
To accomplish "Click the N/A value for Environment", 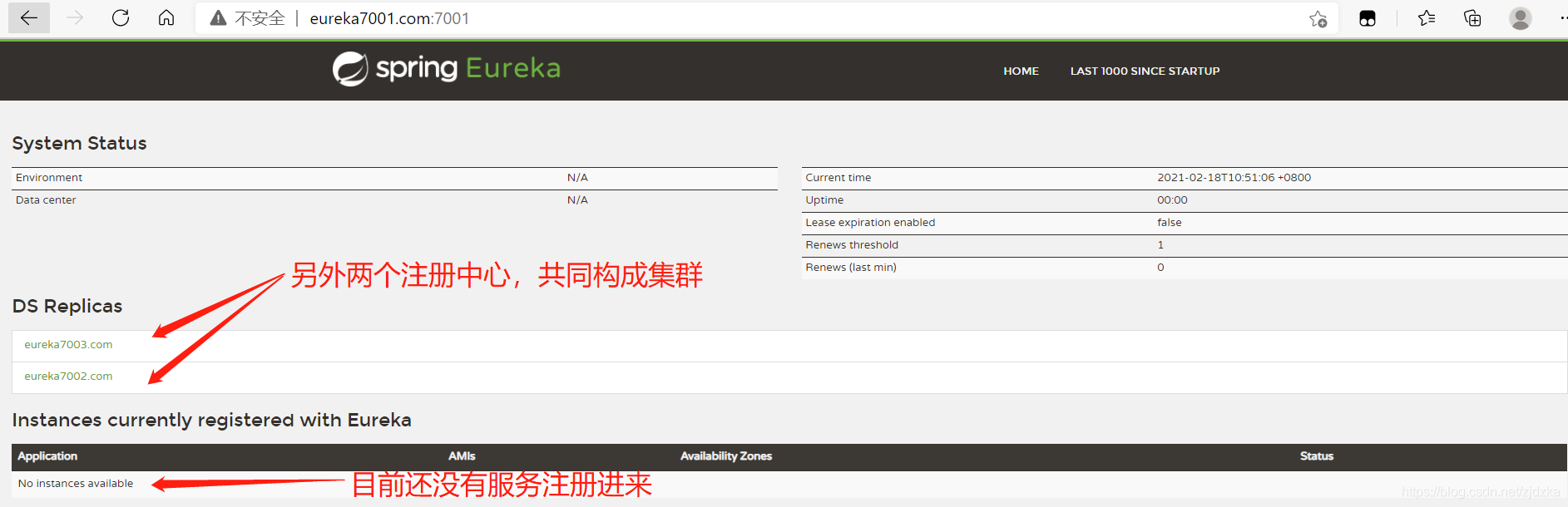I will click(577, 178).
